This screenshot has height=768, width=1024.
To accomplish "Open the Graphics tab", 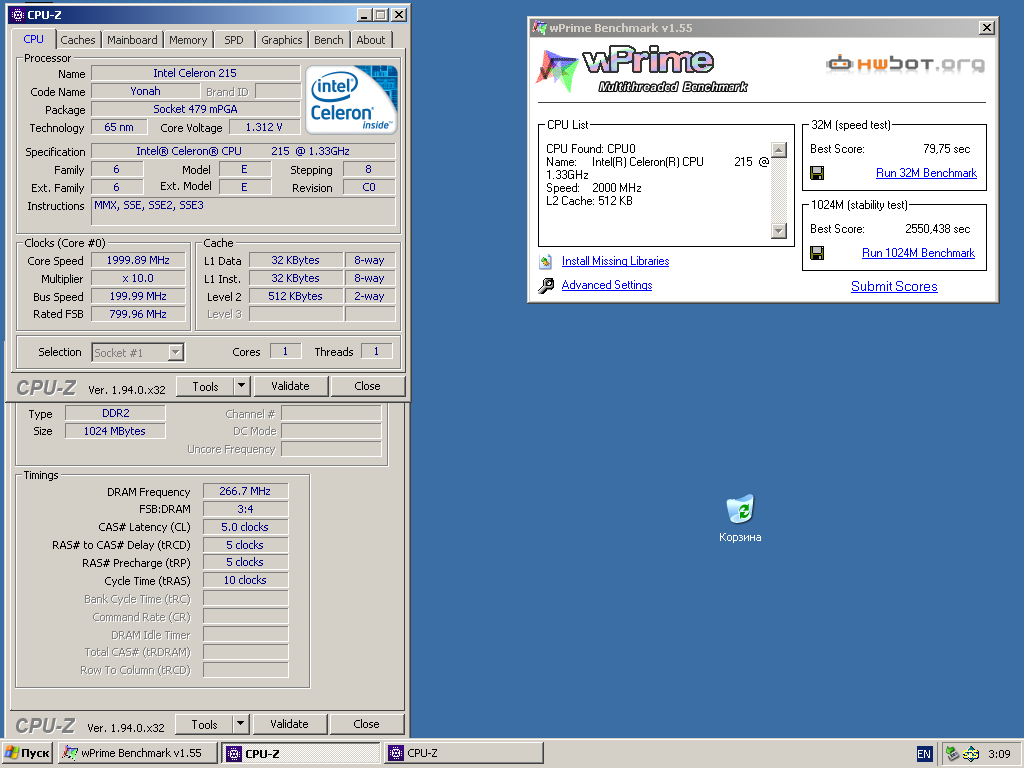I will pyautogui.click(x=281, y=40).
